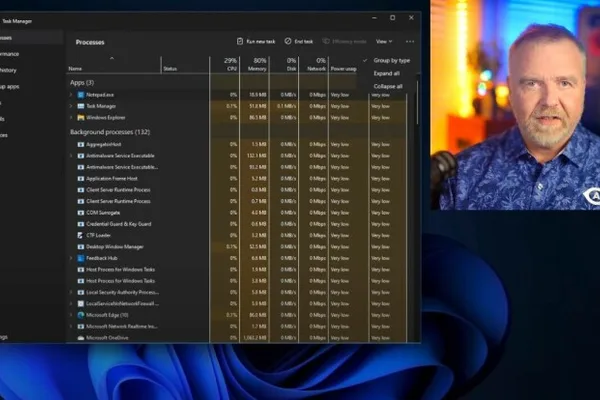Screen dimensions: 600x400
Task: Click the Microsoft Edge process icon
Action: 81,315
